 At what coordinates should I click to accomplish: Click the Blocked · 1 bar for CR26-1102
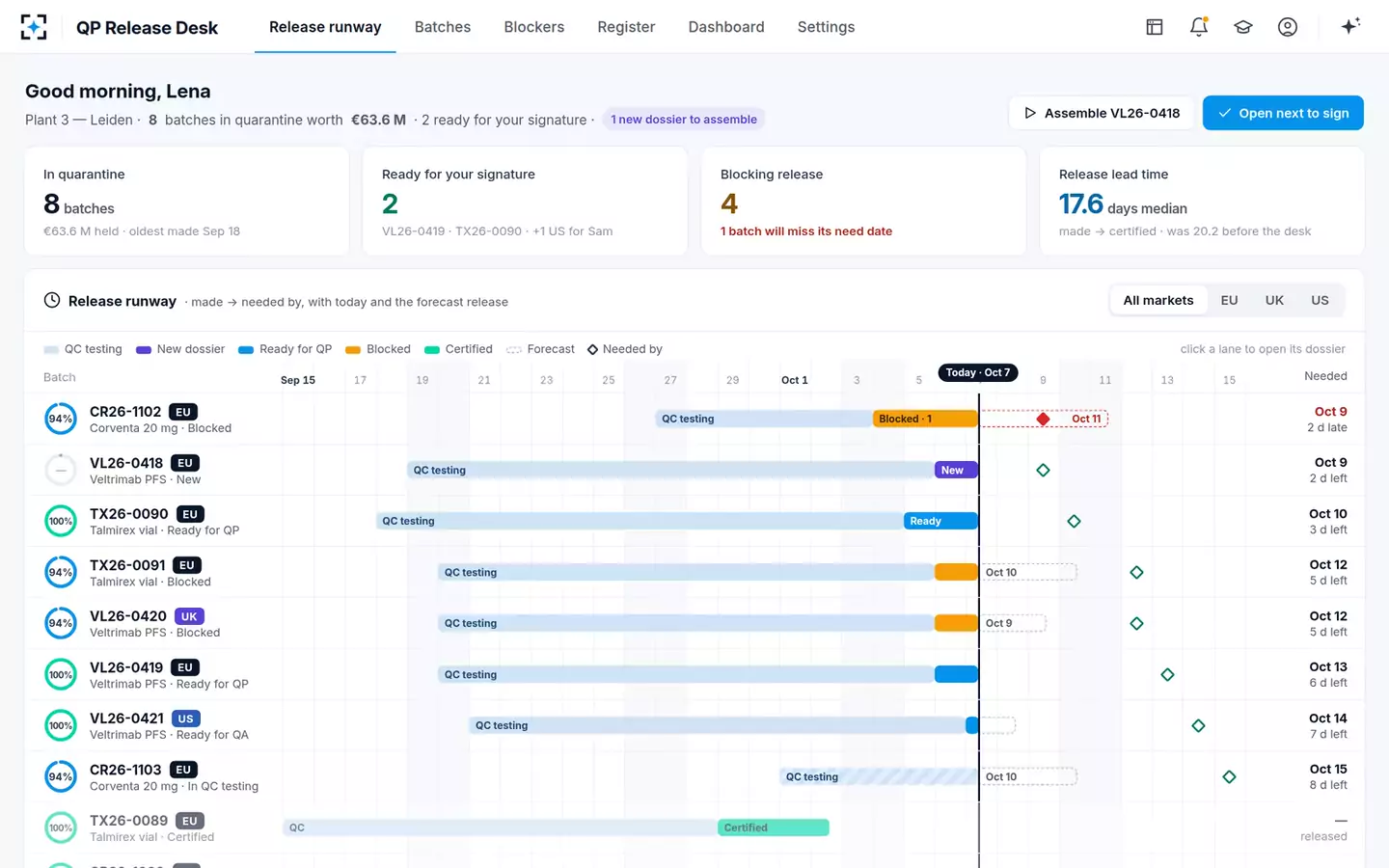(x=925, y=419)
